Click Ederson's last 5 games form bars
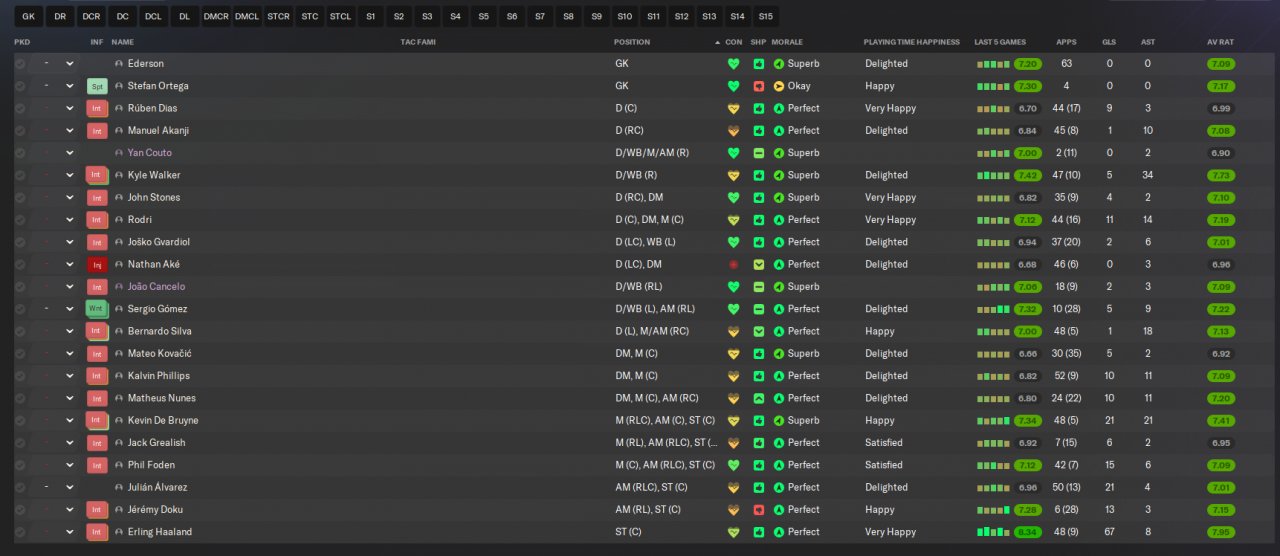Viewport: 1280px width, 556px height. [x=993, y=64]
